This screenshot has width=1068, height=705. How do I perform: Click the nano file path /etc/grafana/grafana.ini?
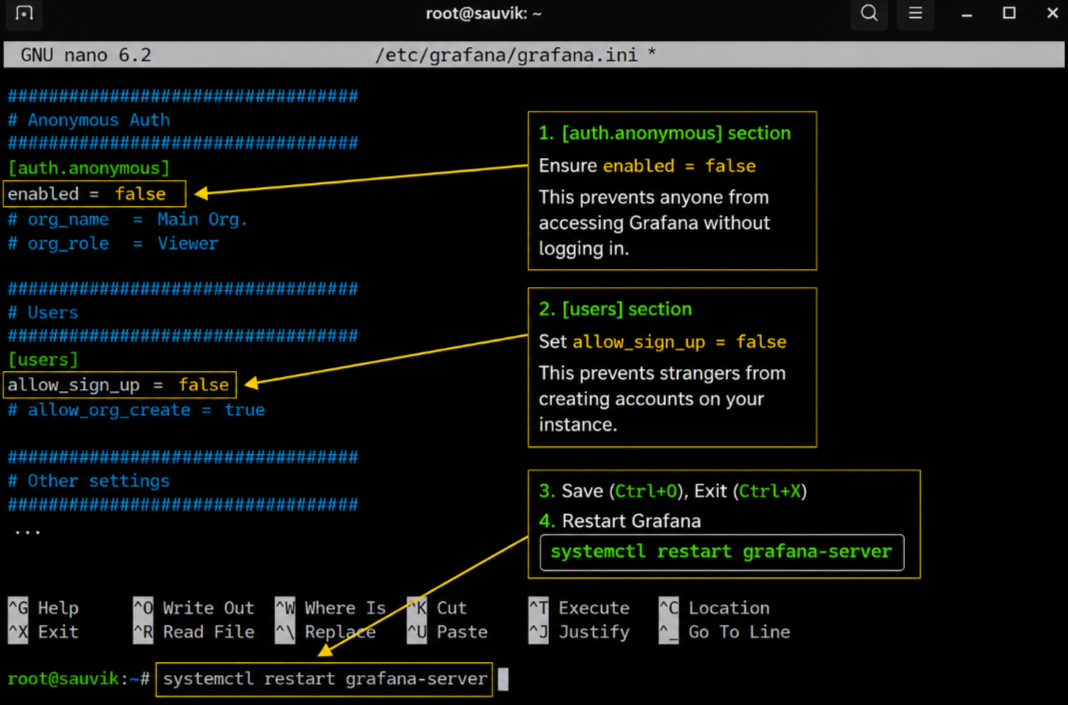click(507, 55)
